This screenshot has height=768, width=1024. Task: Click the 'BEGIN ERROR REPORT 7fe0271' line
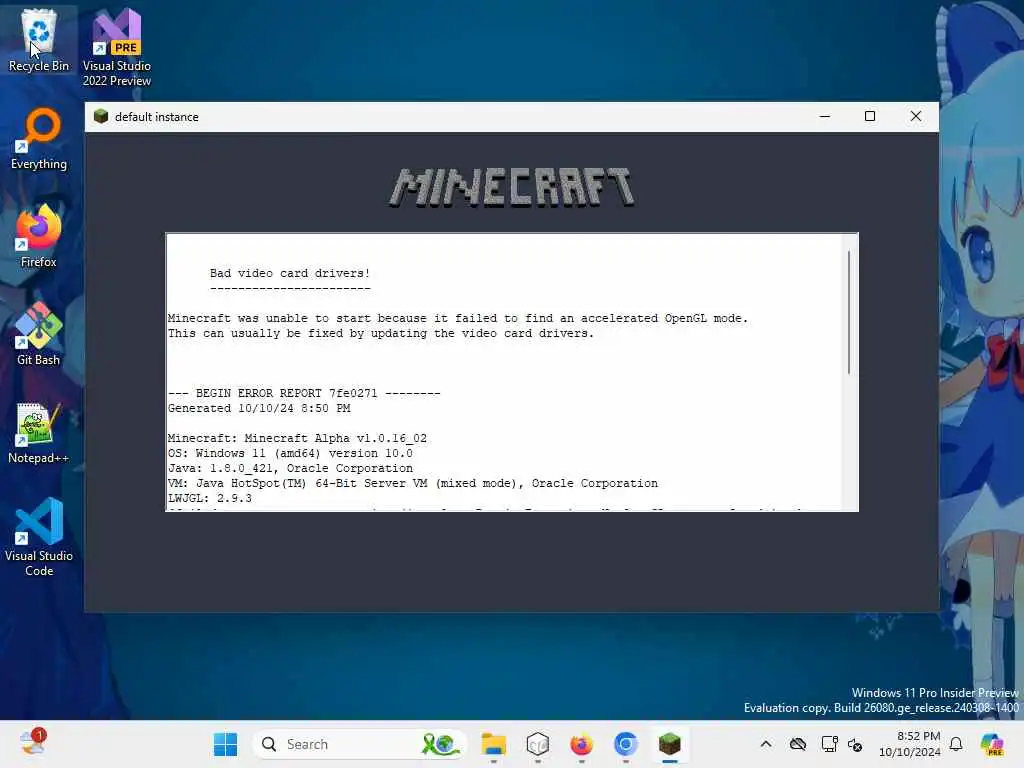point(304,393)
